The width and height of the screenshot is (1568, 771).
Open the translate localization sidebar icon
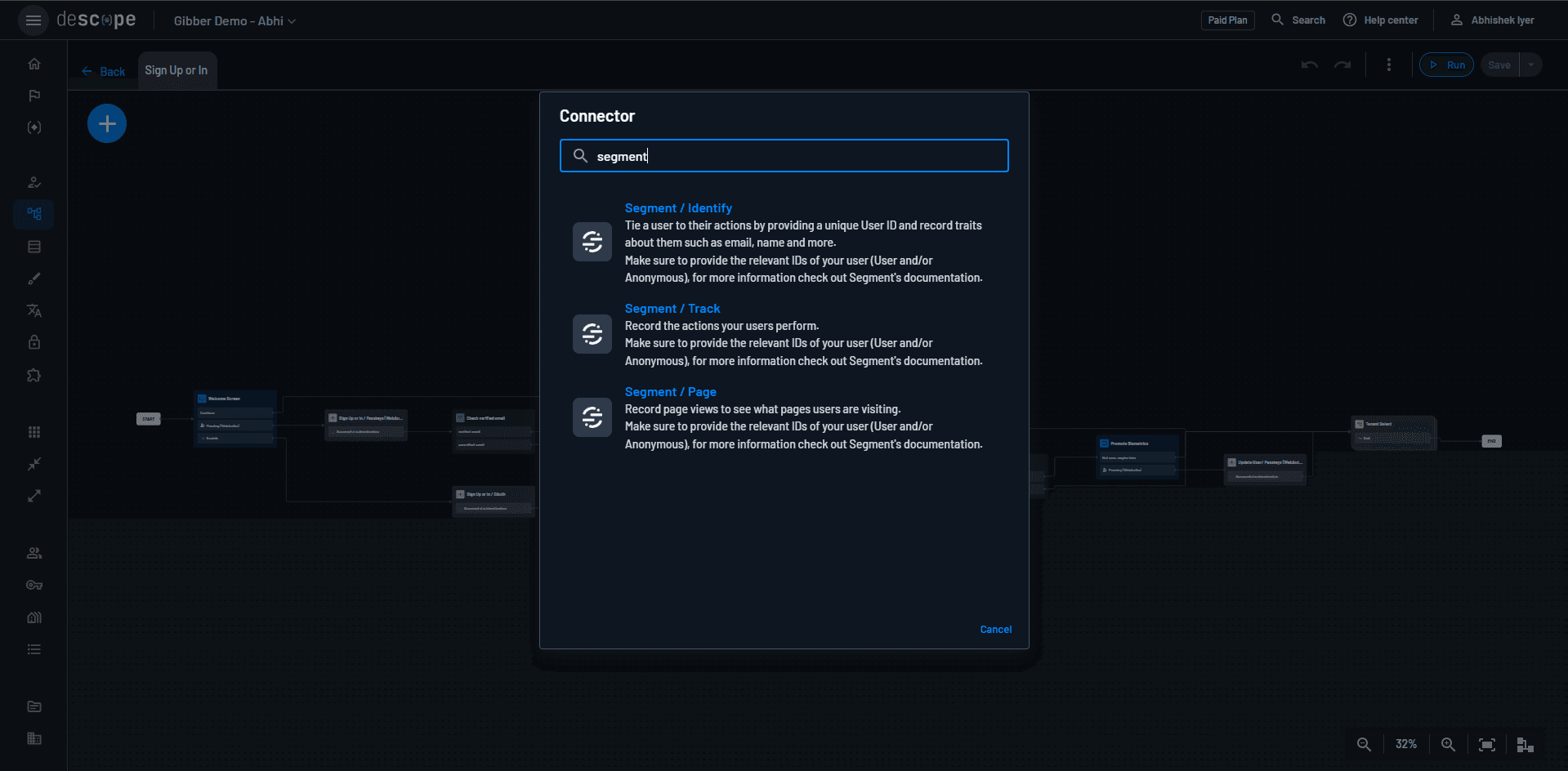(x=34, y=310)
